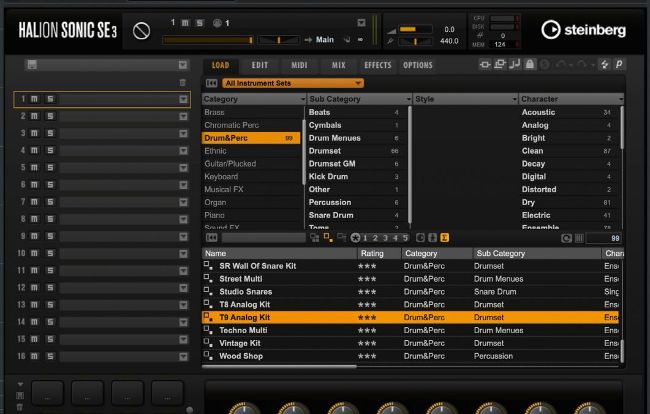Open slot 1 program dropdown arrow

coord(183,99)
